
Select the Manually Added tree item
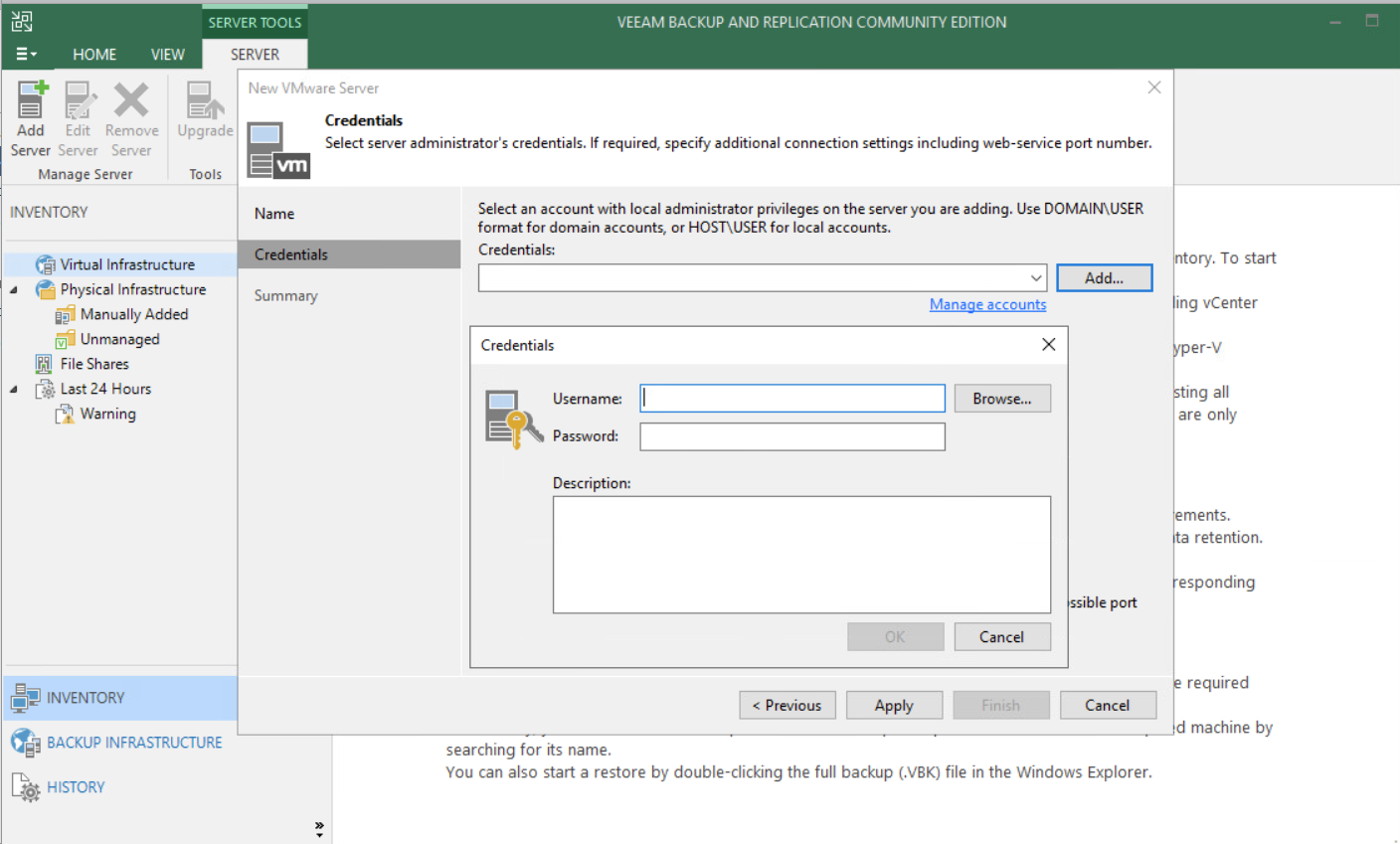[134, 314]
